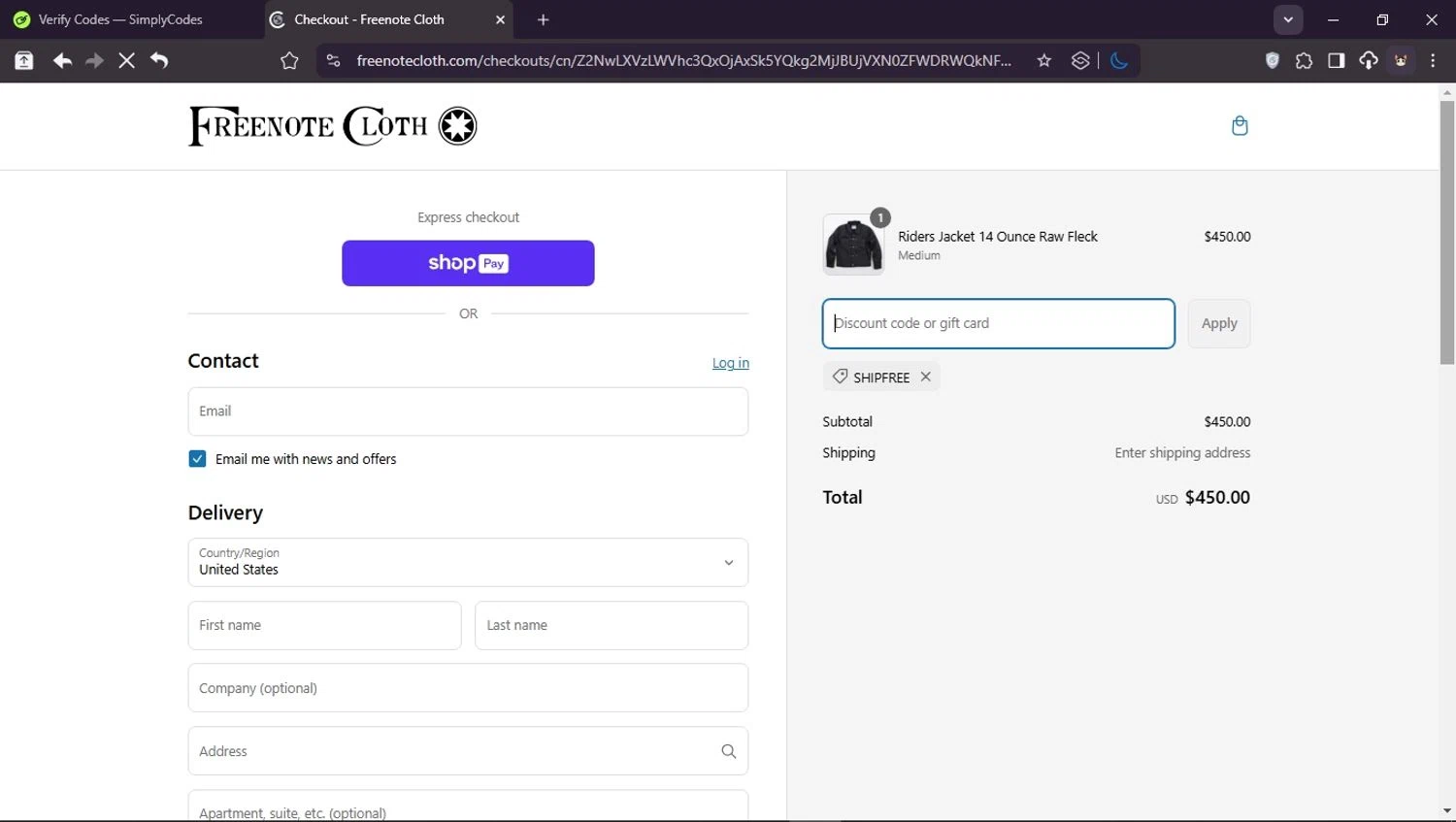Open the shopping bag cart icon
Screen dimensions: 1456x822
coord(1240,125)
